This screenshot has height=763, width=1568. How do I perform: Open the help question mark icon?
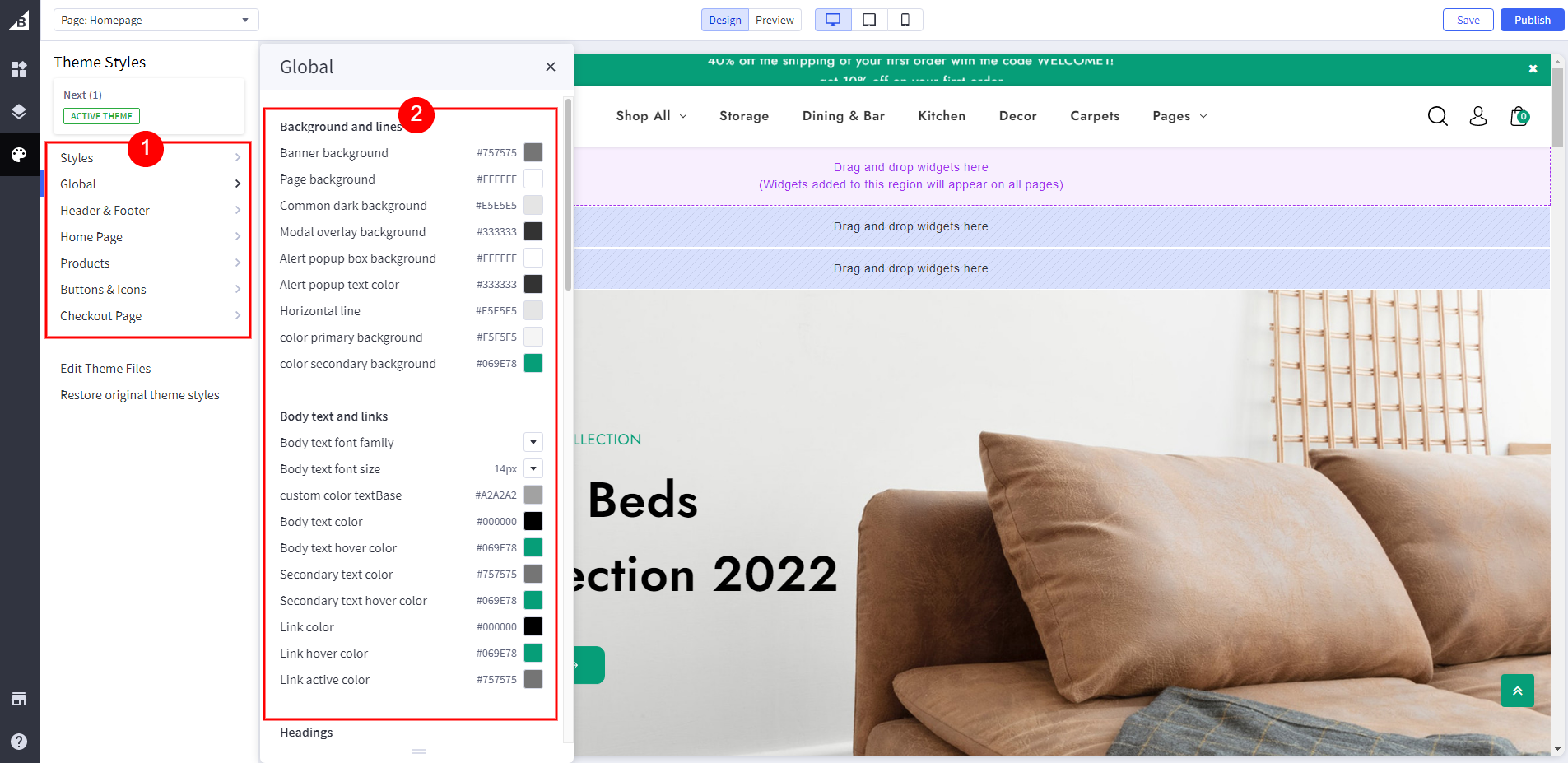[19, 741]
